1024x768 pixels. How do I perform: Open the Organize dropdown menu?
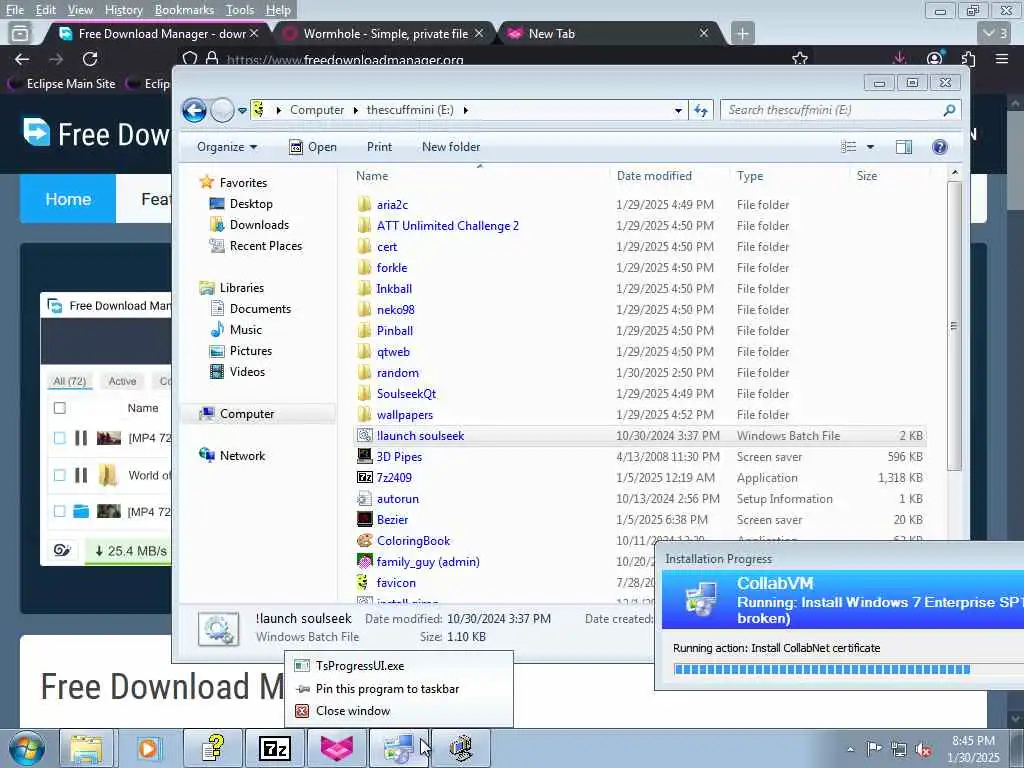coord(227,147)
